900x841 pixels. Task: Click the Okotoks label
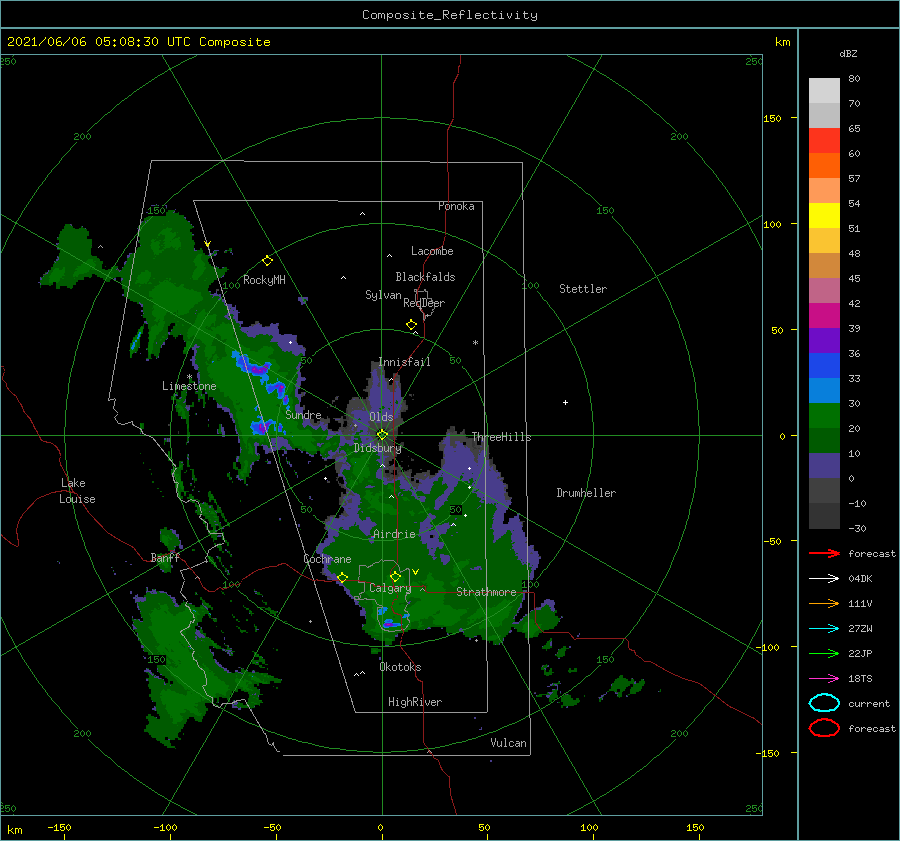400,667
